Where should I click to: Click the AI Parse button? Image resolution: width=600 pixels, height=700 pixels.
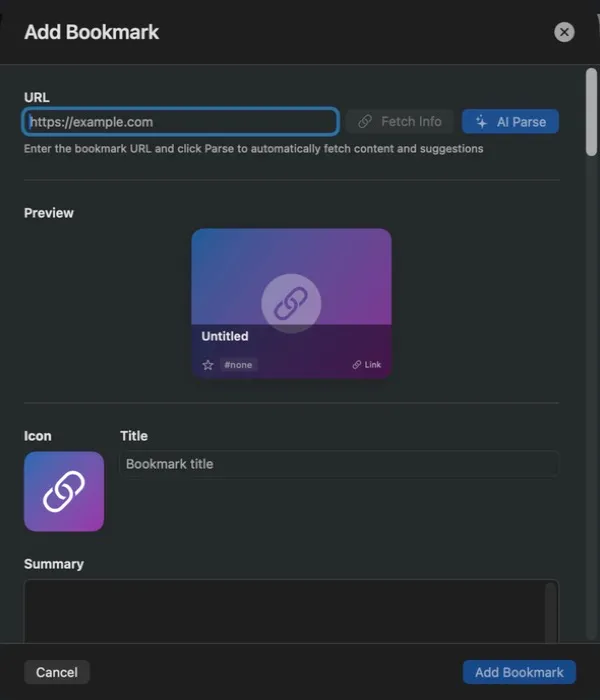click(510, 121)
